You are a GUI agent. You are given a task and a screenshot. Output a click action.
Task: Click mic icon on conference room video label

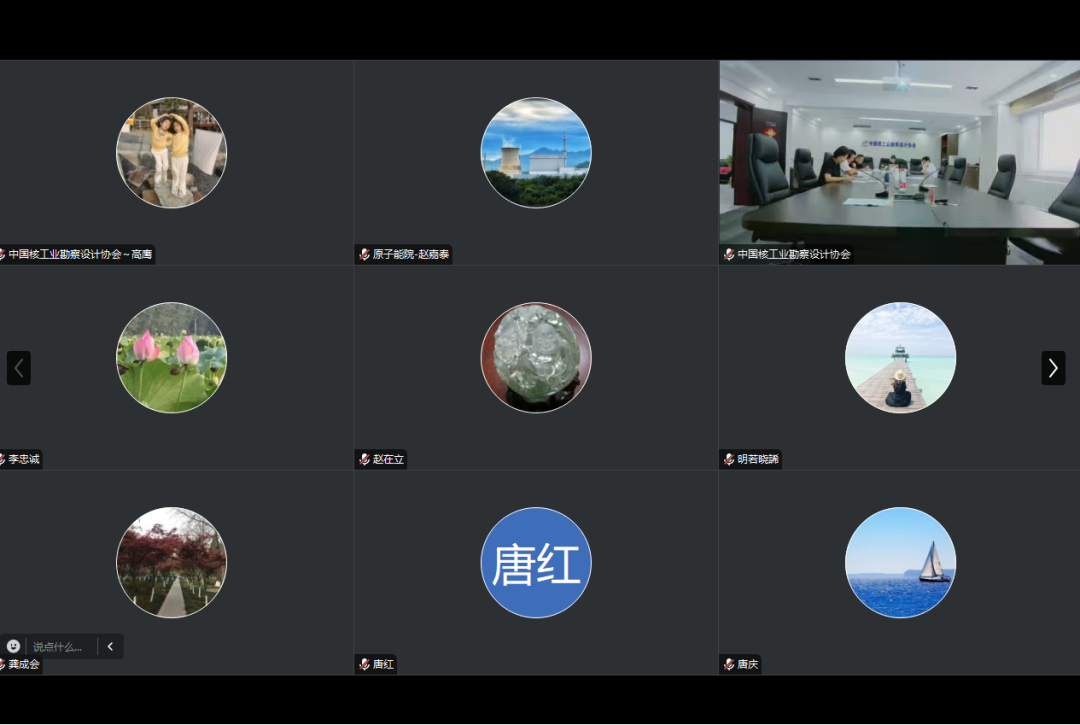pyautogui.click(x=729, y=255)
